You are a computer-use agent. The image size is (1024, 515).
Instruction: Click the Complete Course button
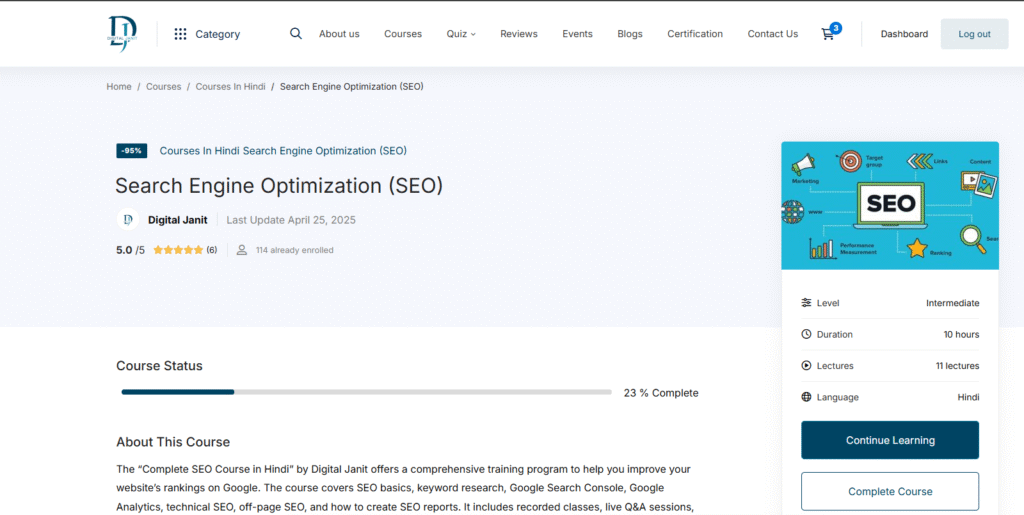click(889, 491)
